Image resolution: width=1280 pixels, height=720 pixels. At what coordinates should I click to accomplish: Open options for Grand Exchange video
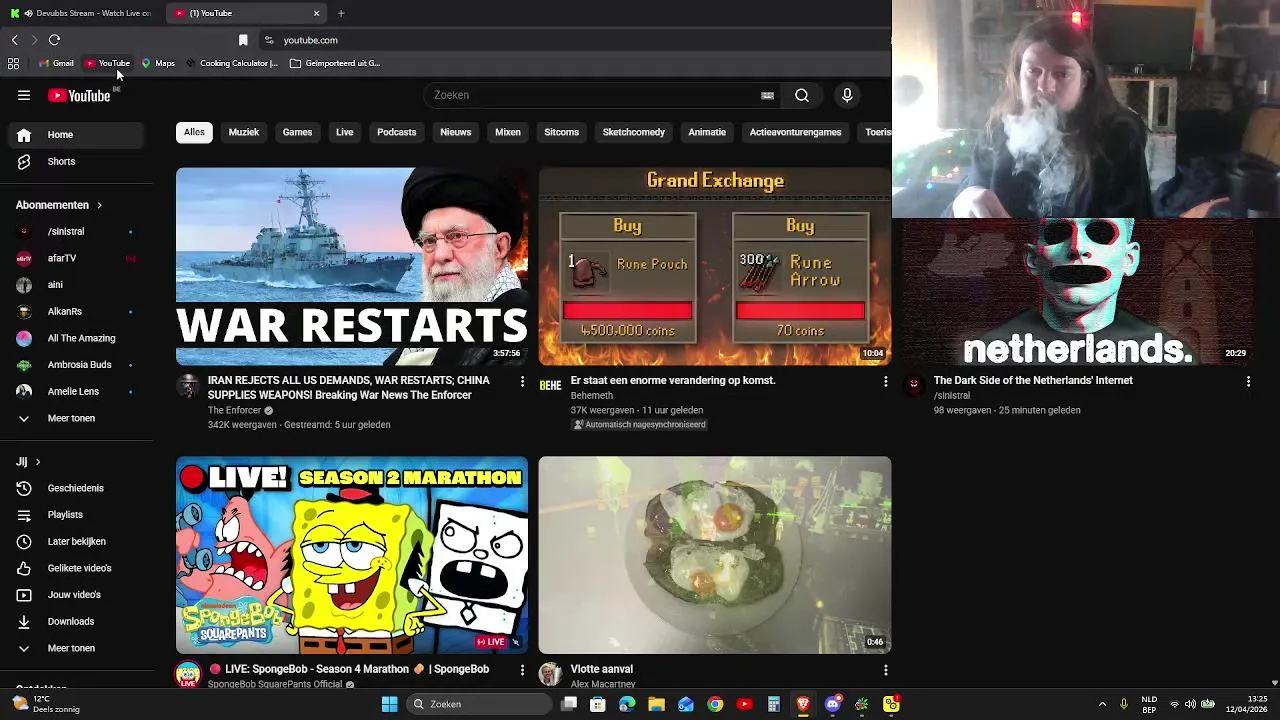click(x=885, y=381)
